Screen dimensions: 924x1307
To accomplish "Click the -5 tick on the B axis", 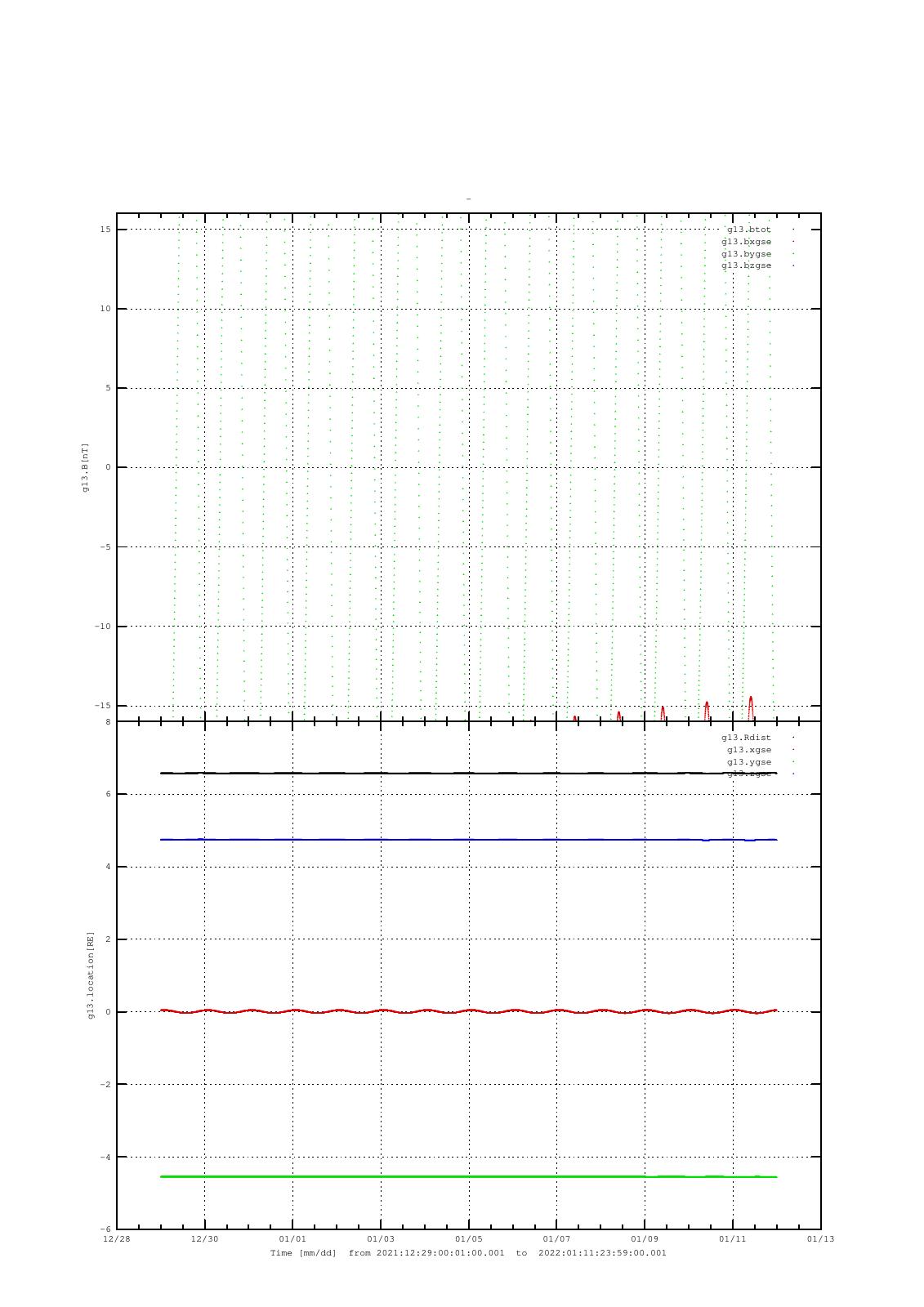I will coord(106,547).
